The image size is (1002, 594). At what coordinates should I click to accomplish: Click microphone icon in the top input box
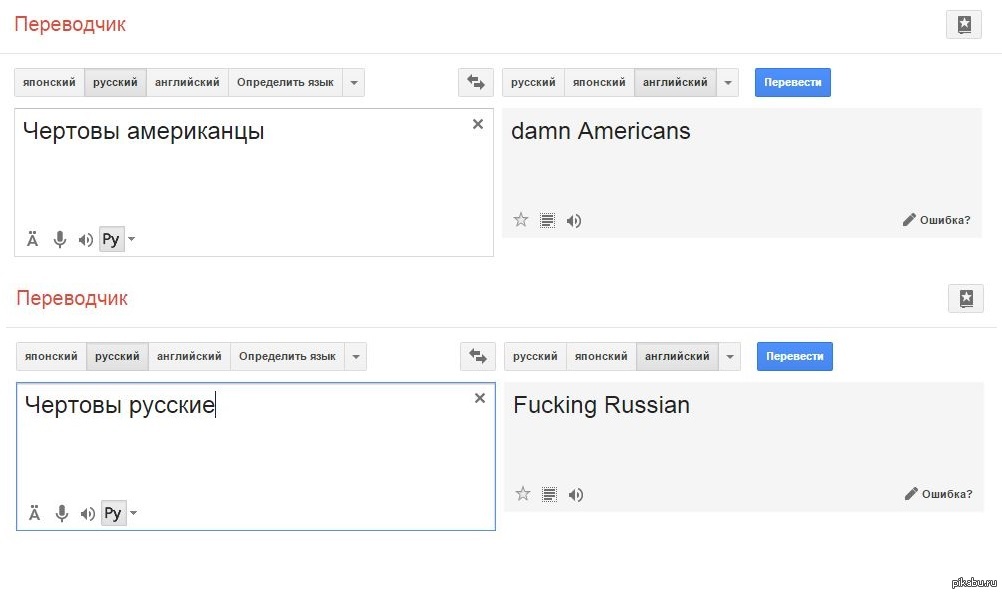[60, 240]
